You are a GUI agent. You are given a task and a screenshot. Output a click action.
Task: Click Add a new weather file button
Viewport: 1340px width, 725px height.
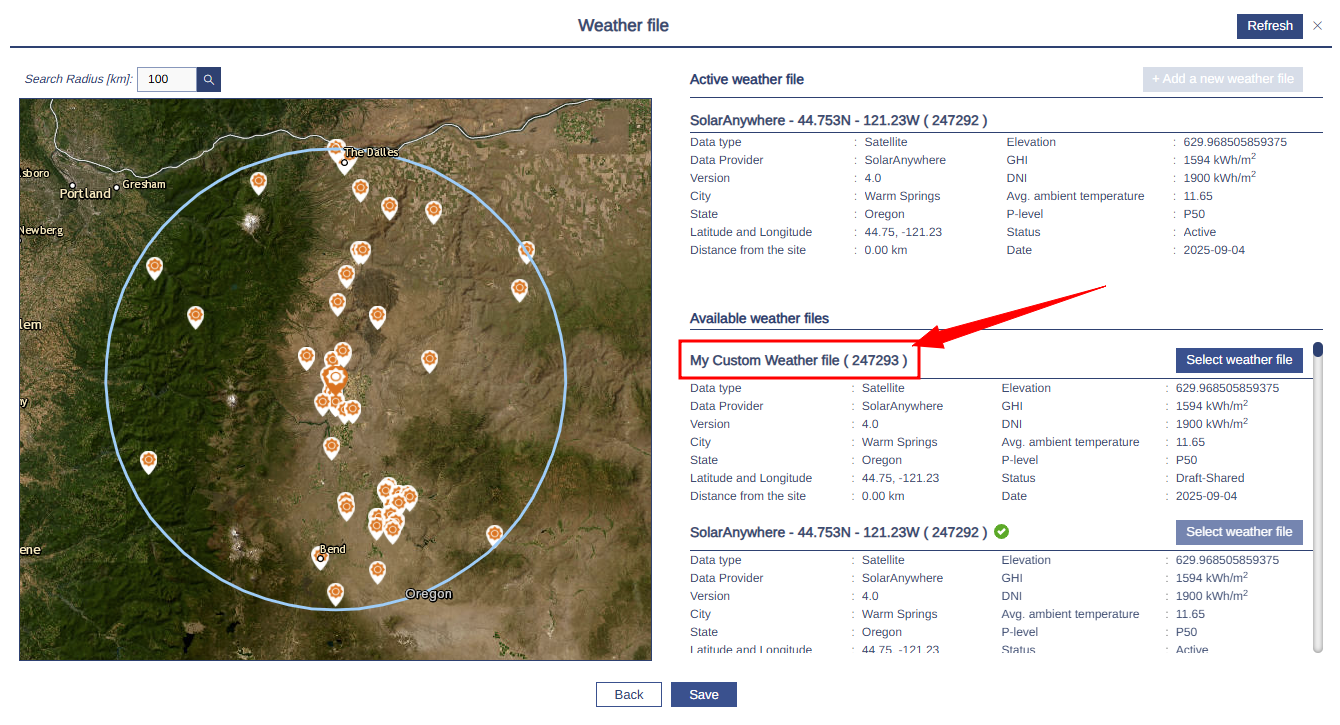point(1223,79)
